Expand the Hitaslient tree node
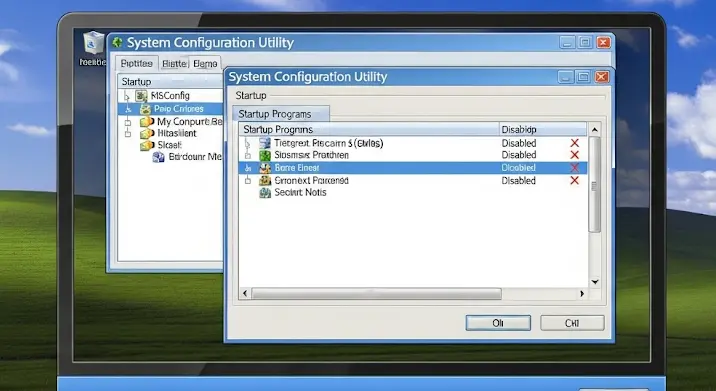Viewport: 716px width, 391px height. (128, 134)
